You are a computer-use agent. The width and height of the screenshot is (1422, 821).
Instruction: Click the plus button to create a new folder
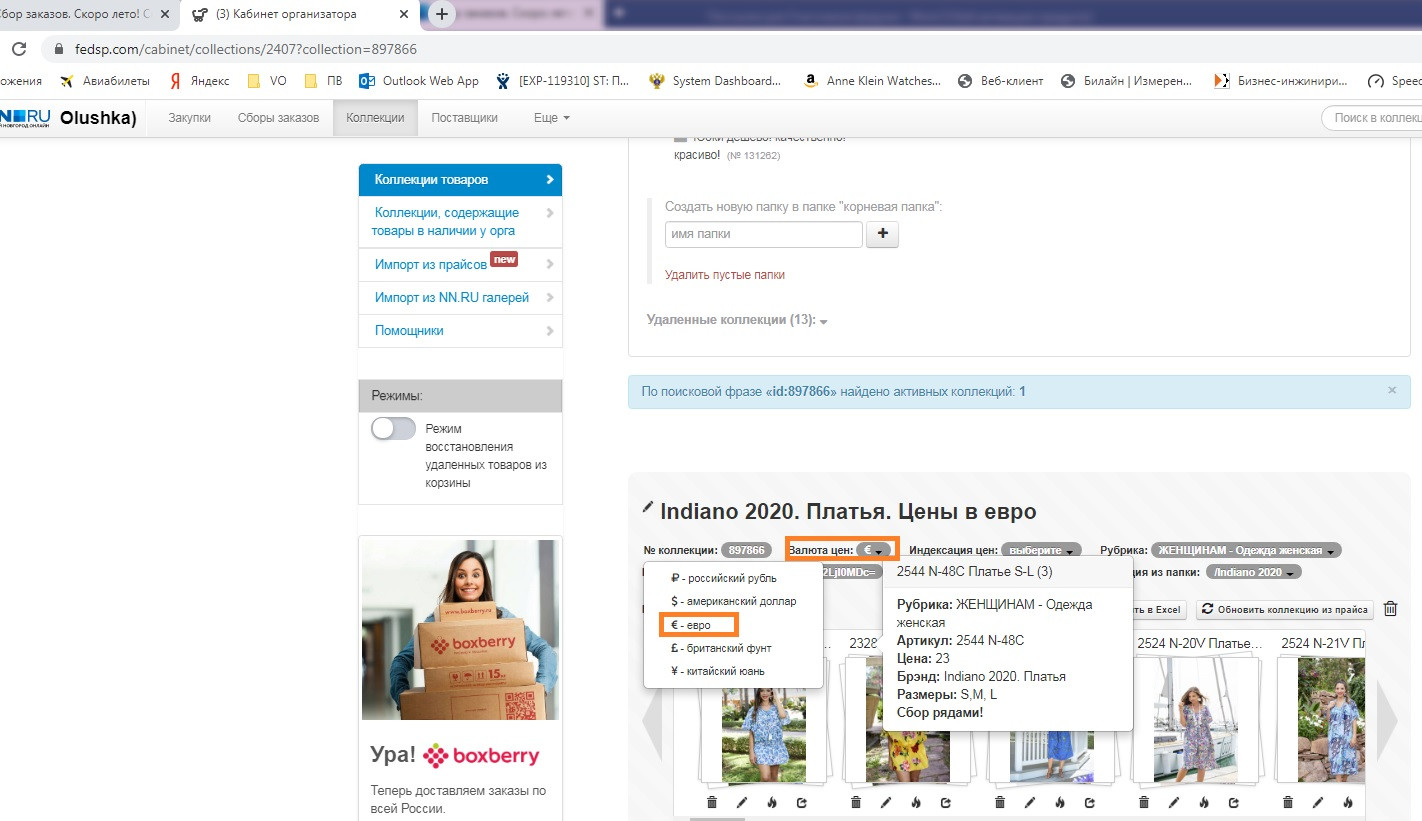pyautogui.click(x=882, y=235)
